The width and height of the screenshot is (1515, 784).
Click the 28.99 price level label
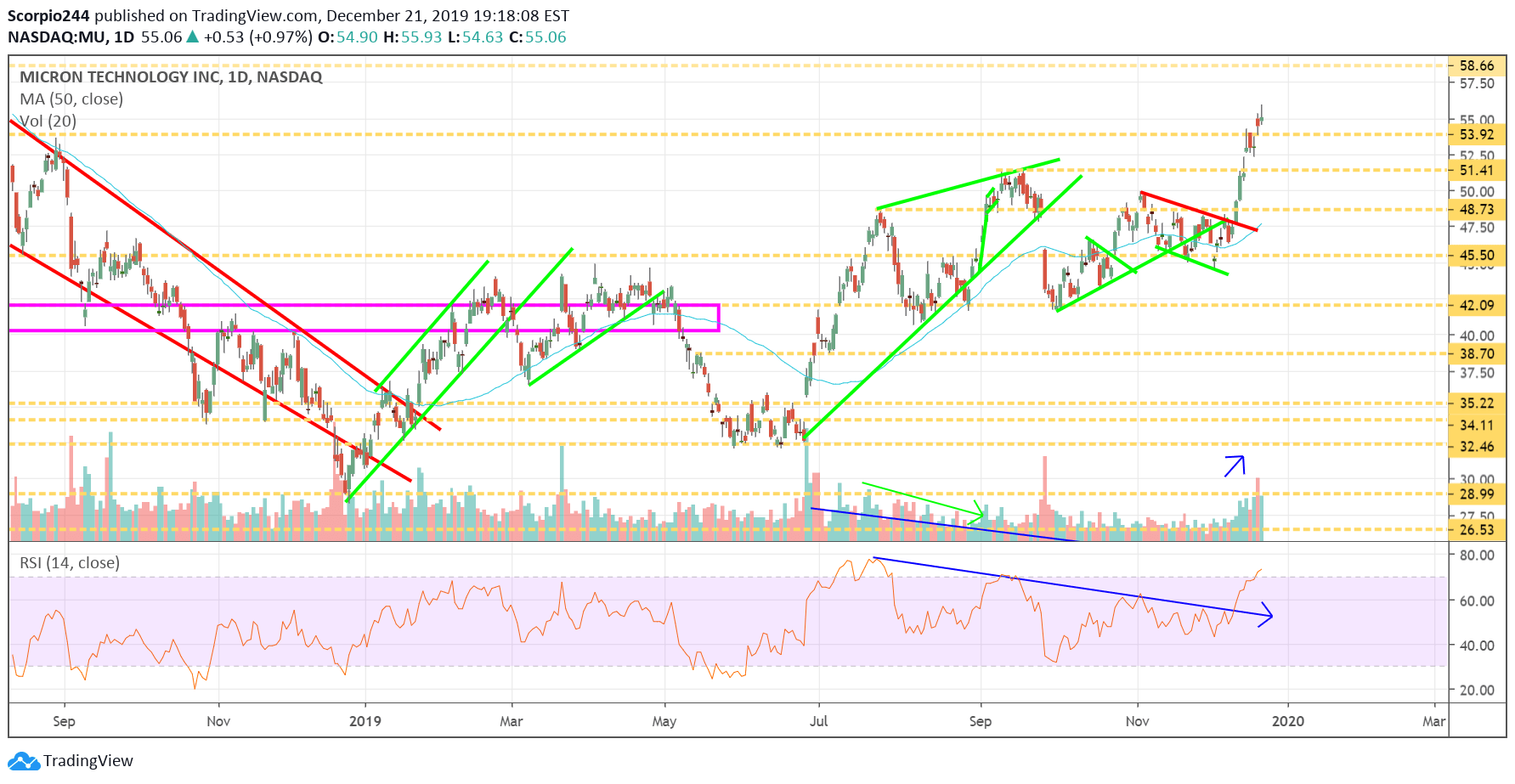[1477, 494]
